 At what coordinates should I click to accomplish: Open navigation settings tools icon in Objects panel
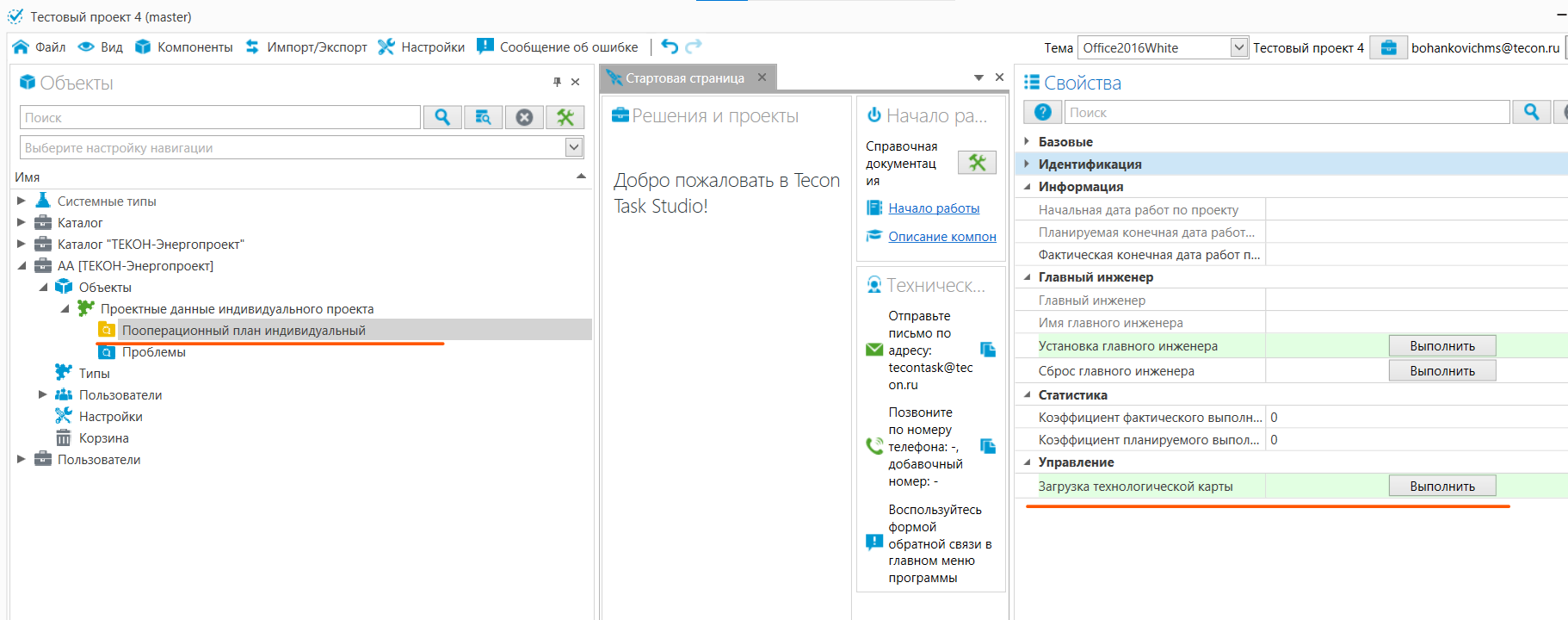565,117
